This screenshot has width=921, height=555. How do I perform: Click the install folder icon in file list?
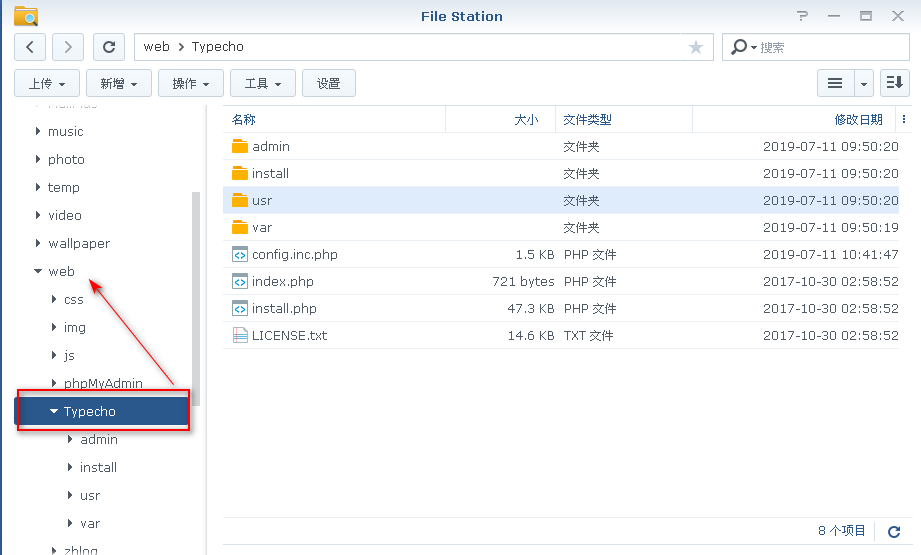tap(240, 173)
